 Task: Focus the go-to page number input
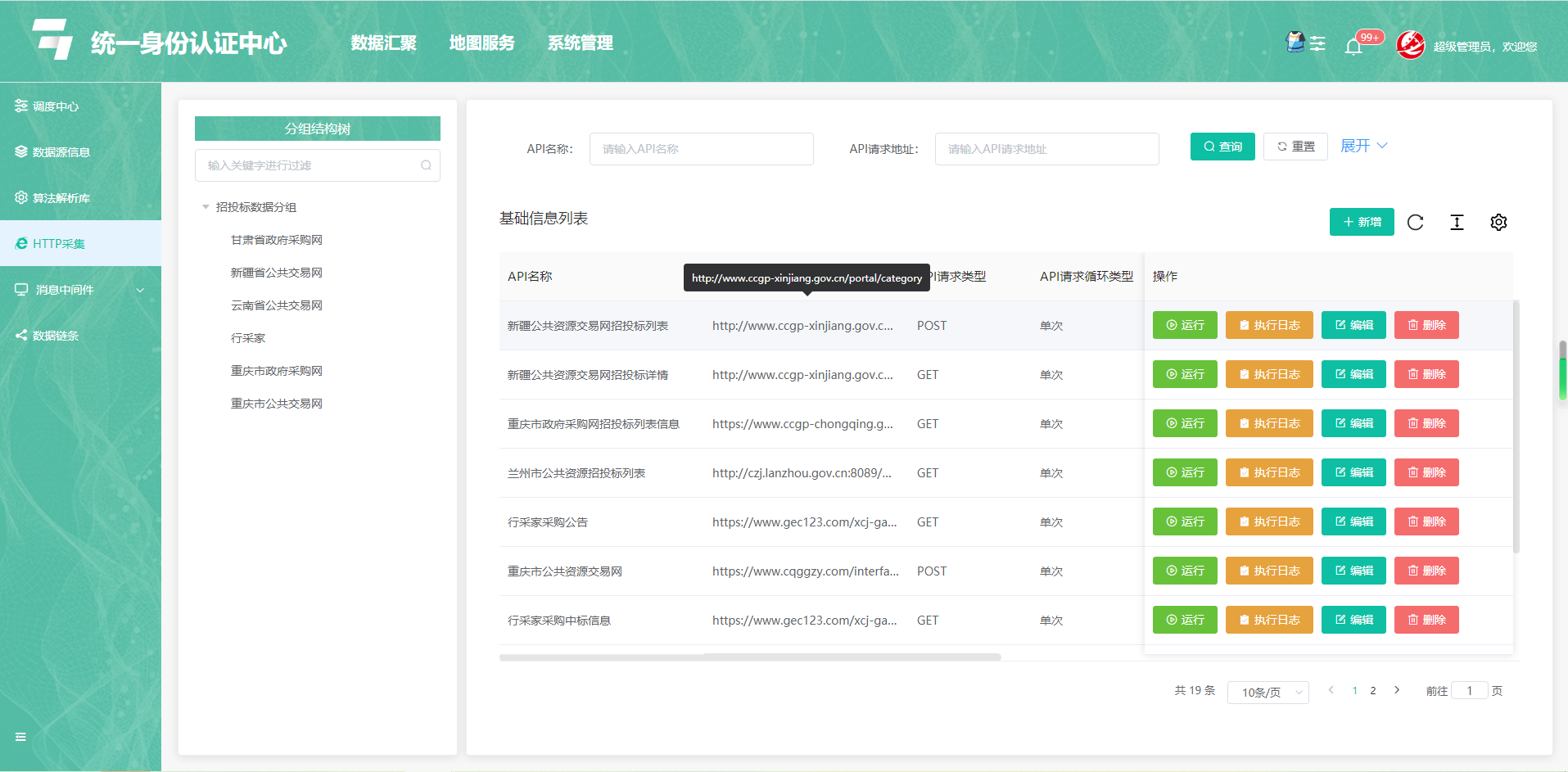tap(1470, 691)
